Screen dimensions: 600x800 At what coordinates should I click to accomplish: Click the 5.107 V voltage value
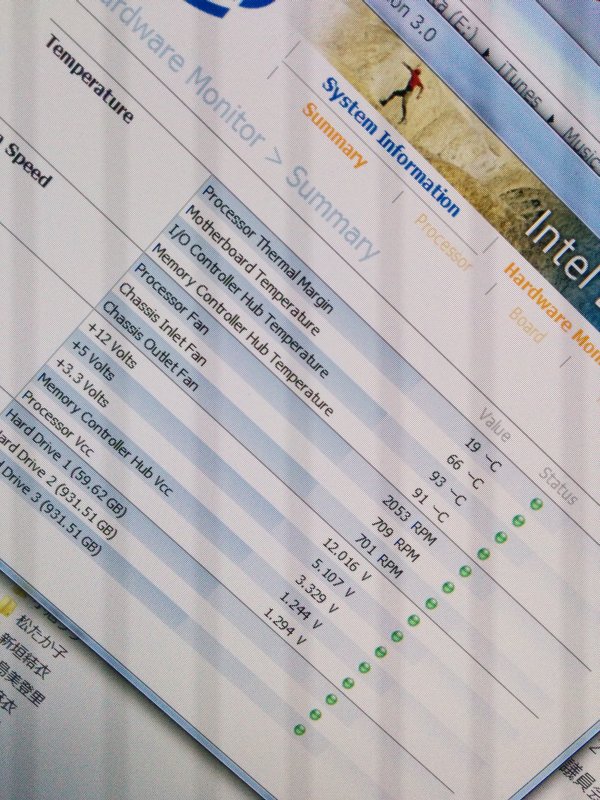coord(332,579)
